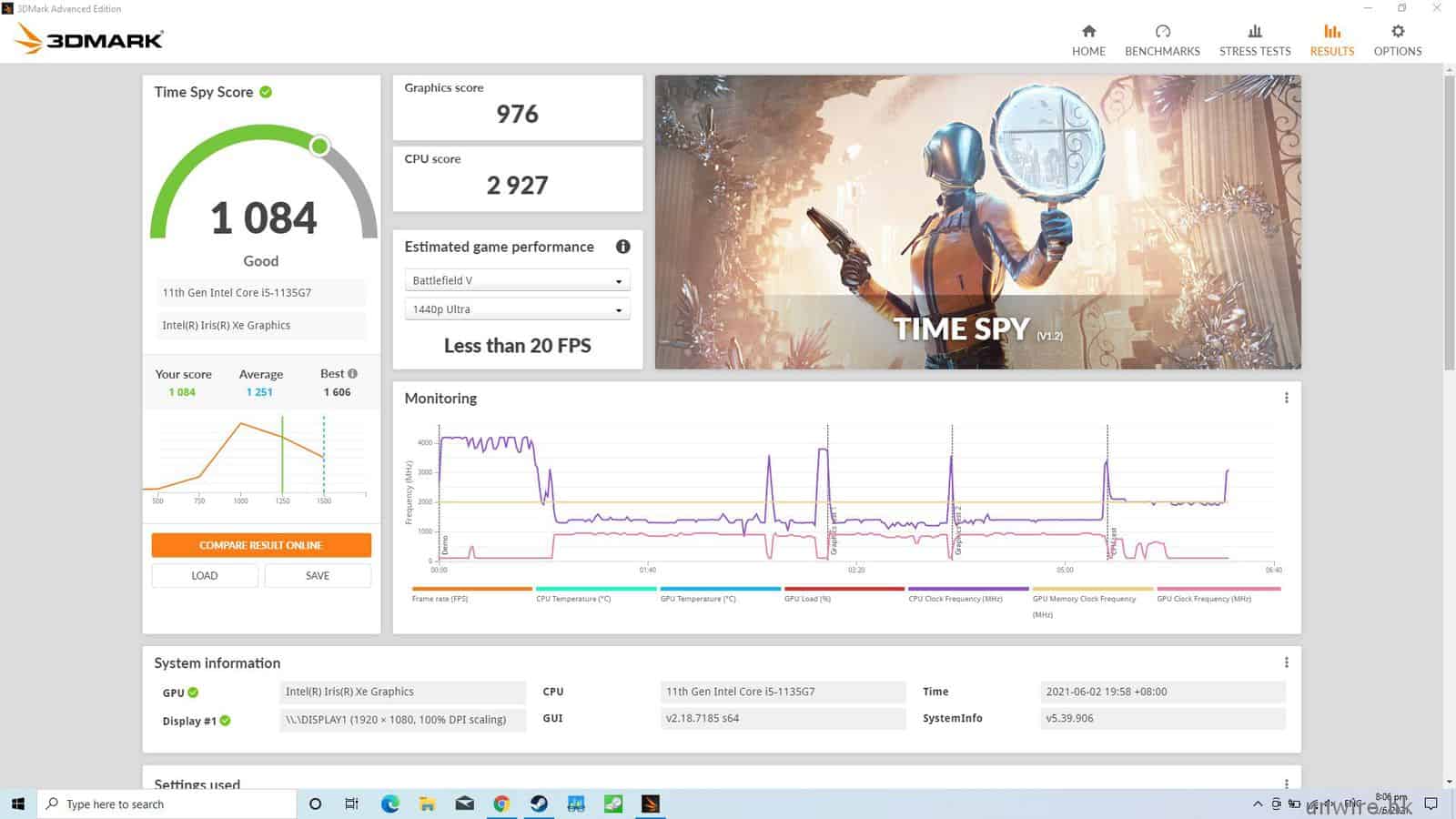Click the green validation check beside Time Spy Score
Image resolution: width=1456 pixels, height=819 pixels.
click(x=266, y=92)
